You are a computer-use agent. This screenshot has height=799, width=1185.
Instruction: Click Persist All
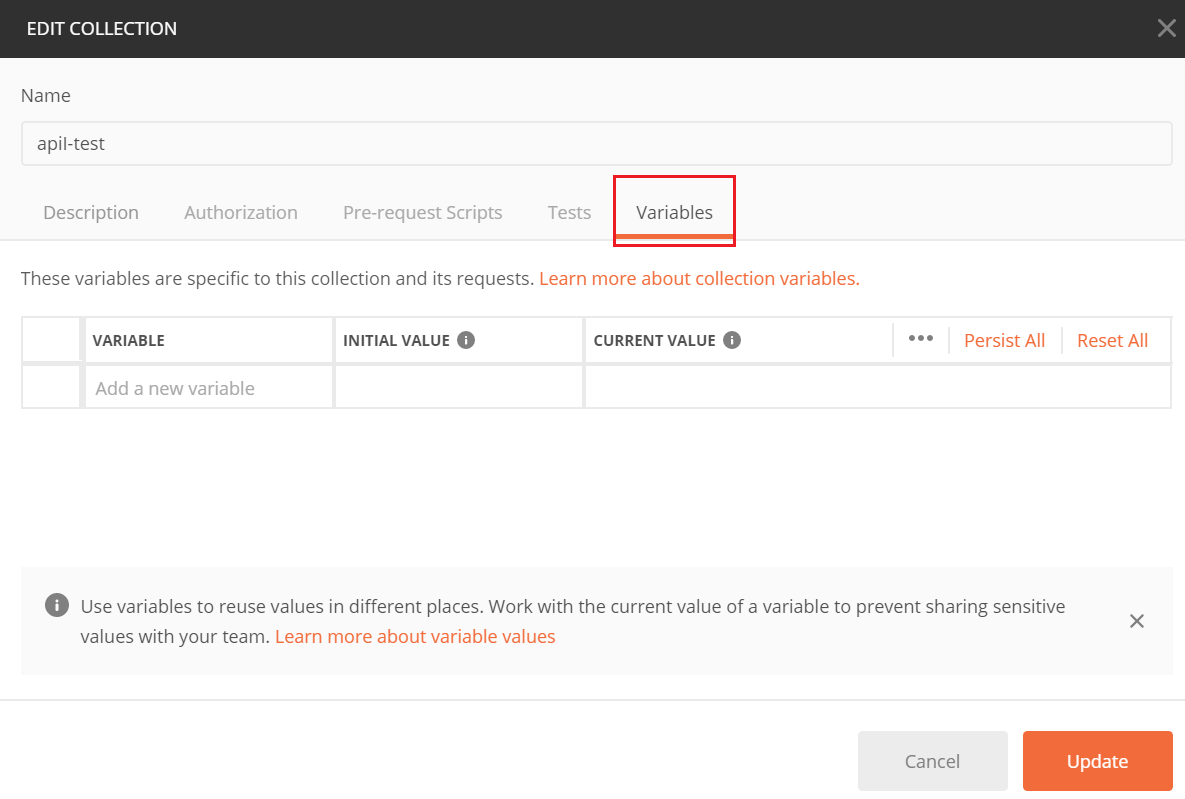coord(1004,341)
